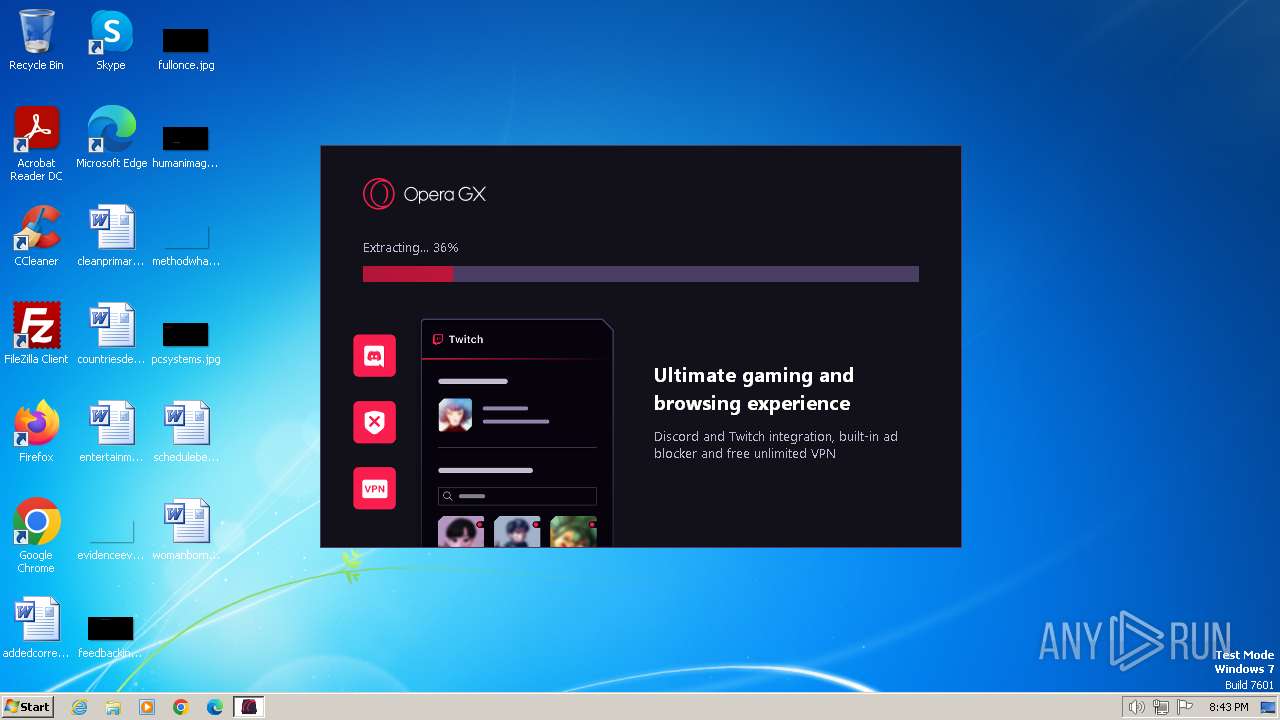Select the evidenceev... file icon
The image size is (1280, 720).
point(111,536)
